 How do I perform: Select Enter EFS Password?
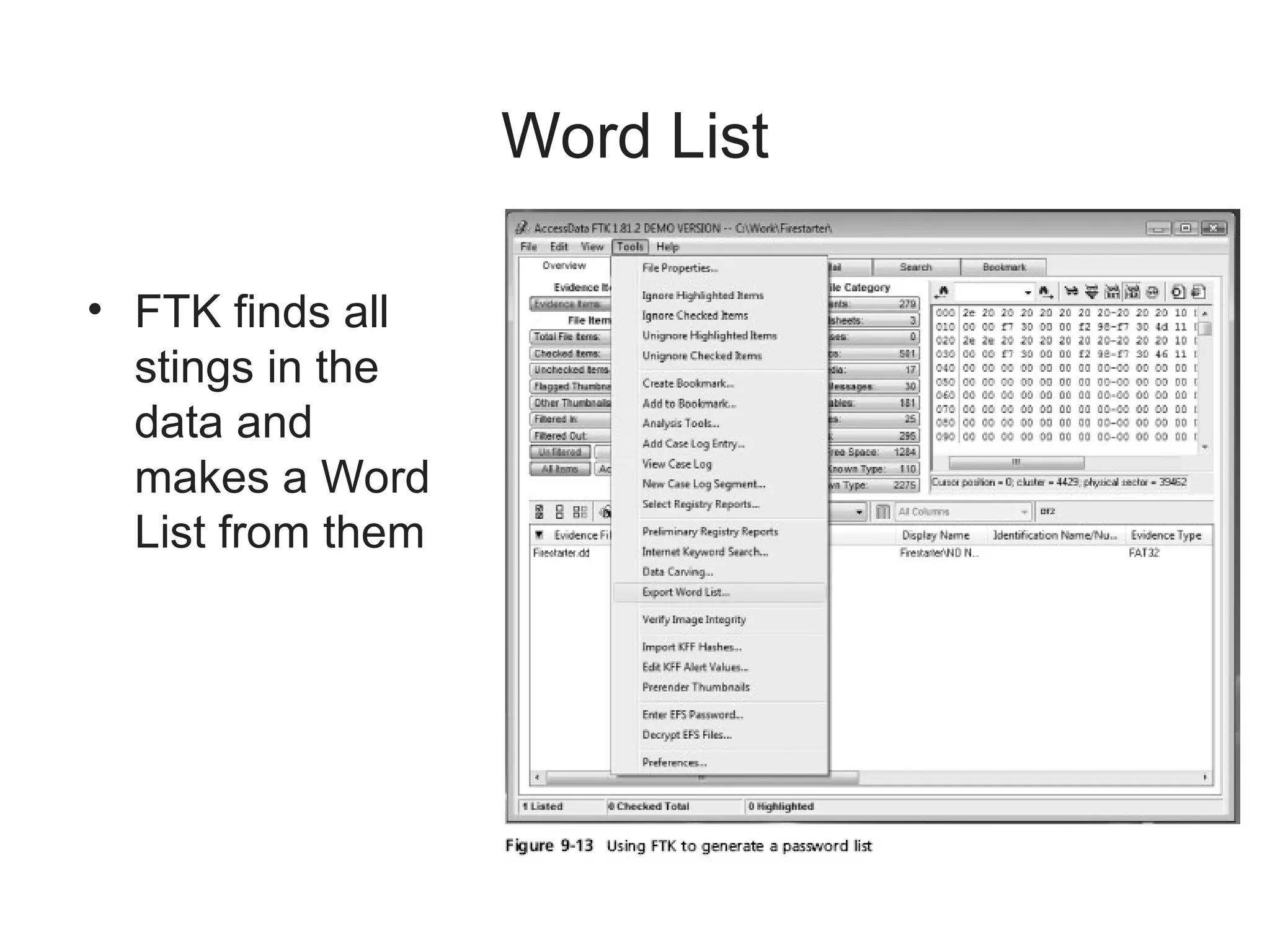(x=719, y=715)
